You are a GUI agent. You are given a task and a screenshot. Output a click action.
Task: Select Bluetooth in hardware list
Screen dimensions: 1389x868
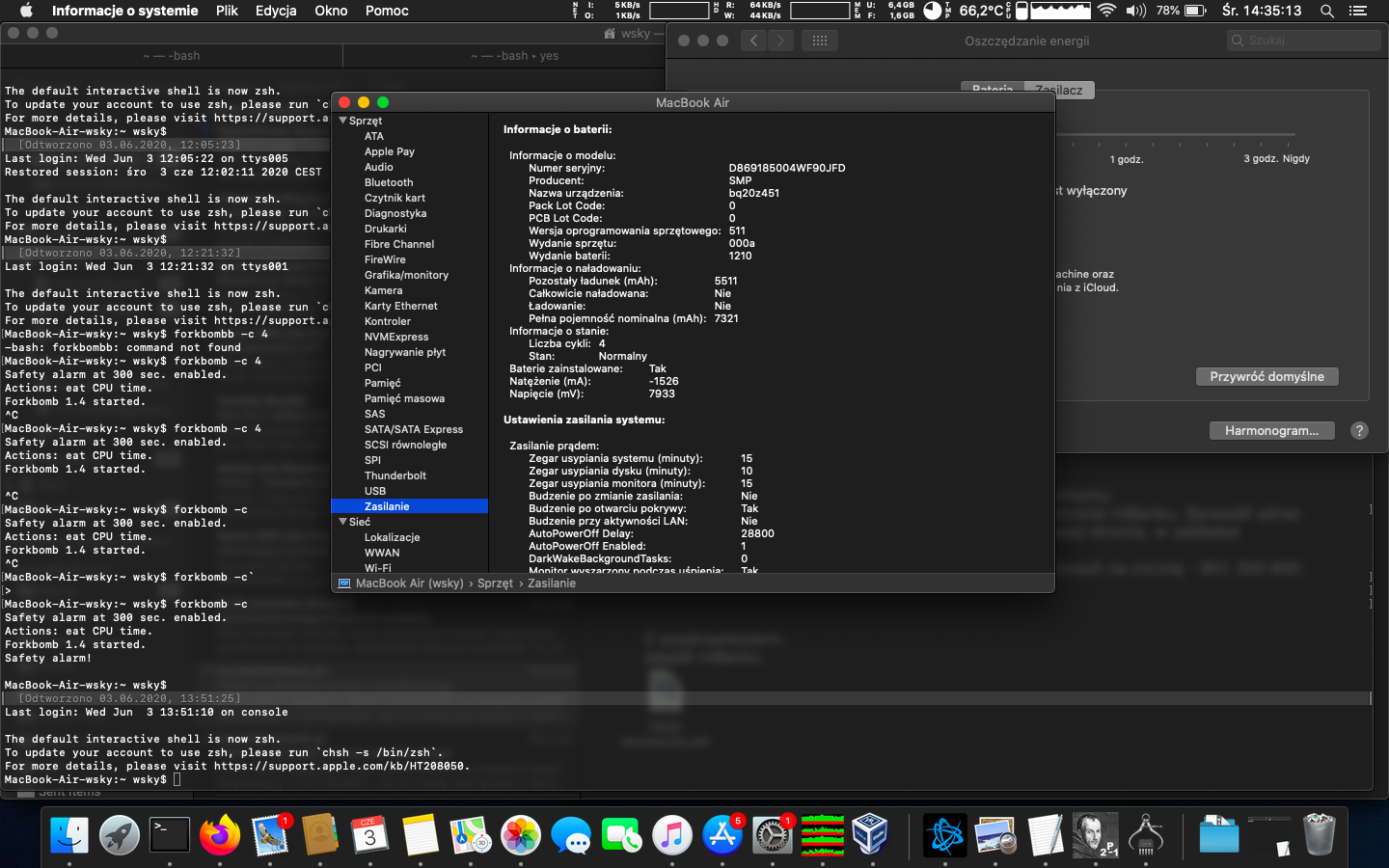pos(389,182)
